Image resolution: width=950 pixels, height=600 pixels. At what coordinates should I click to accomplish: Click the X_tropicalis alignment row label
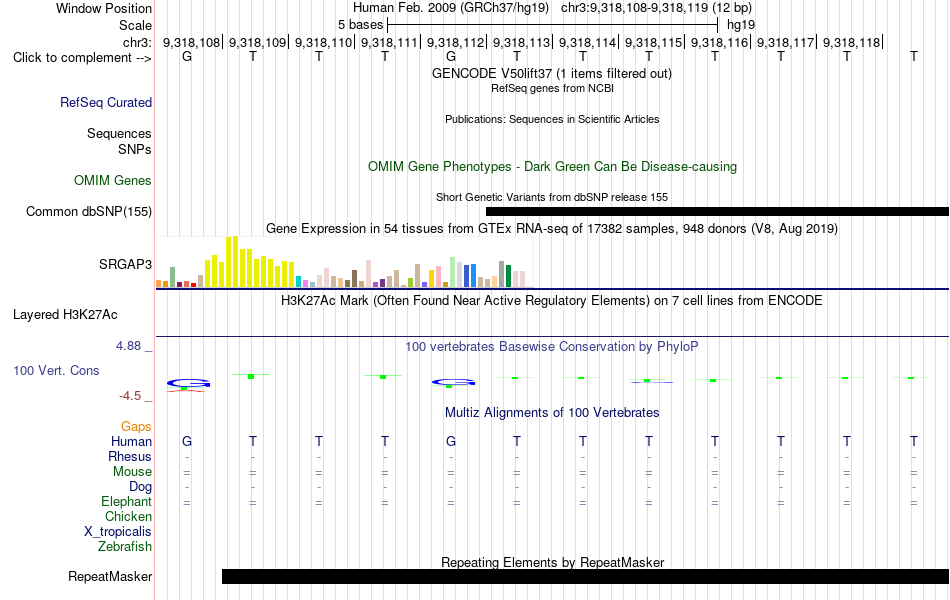pyautogui.click(x=118, y=532)
